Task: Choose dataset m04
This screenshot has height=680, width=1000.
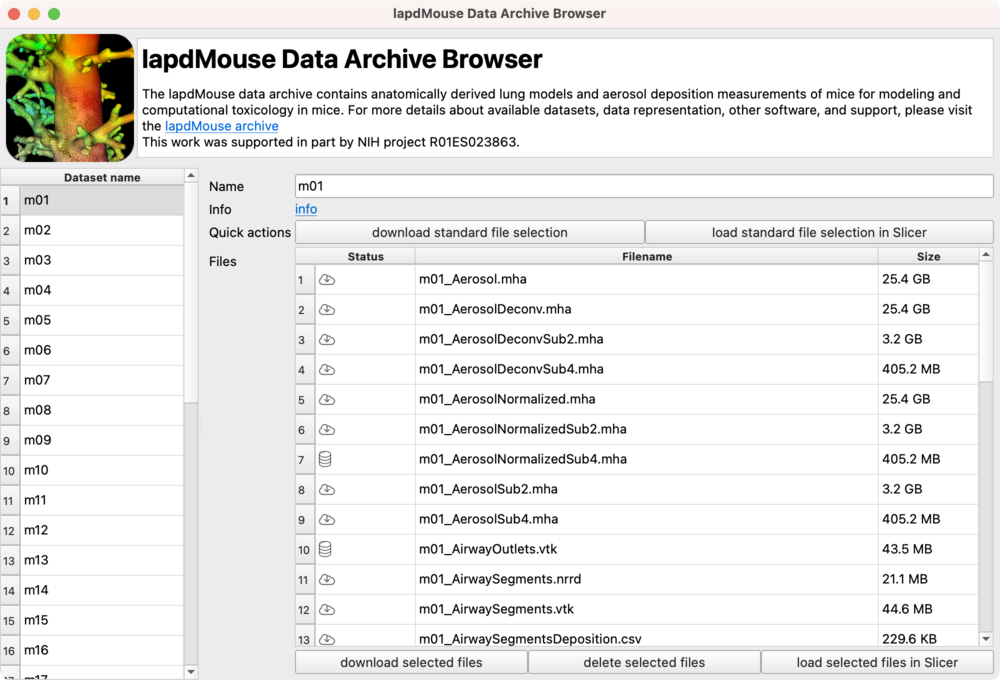Action: click(x=102, y=290)
